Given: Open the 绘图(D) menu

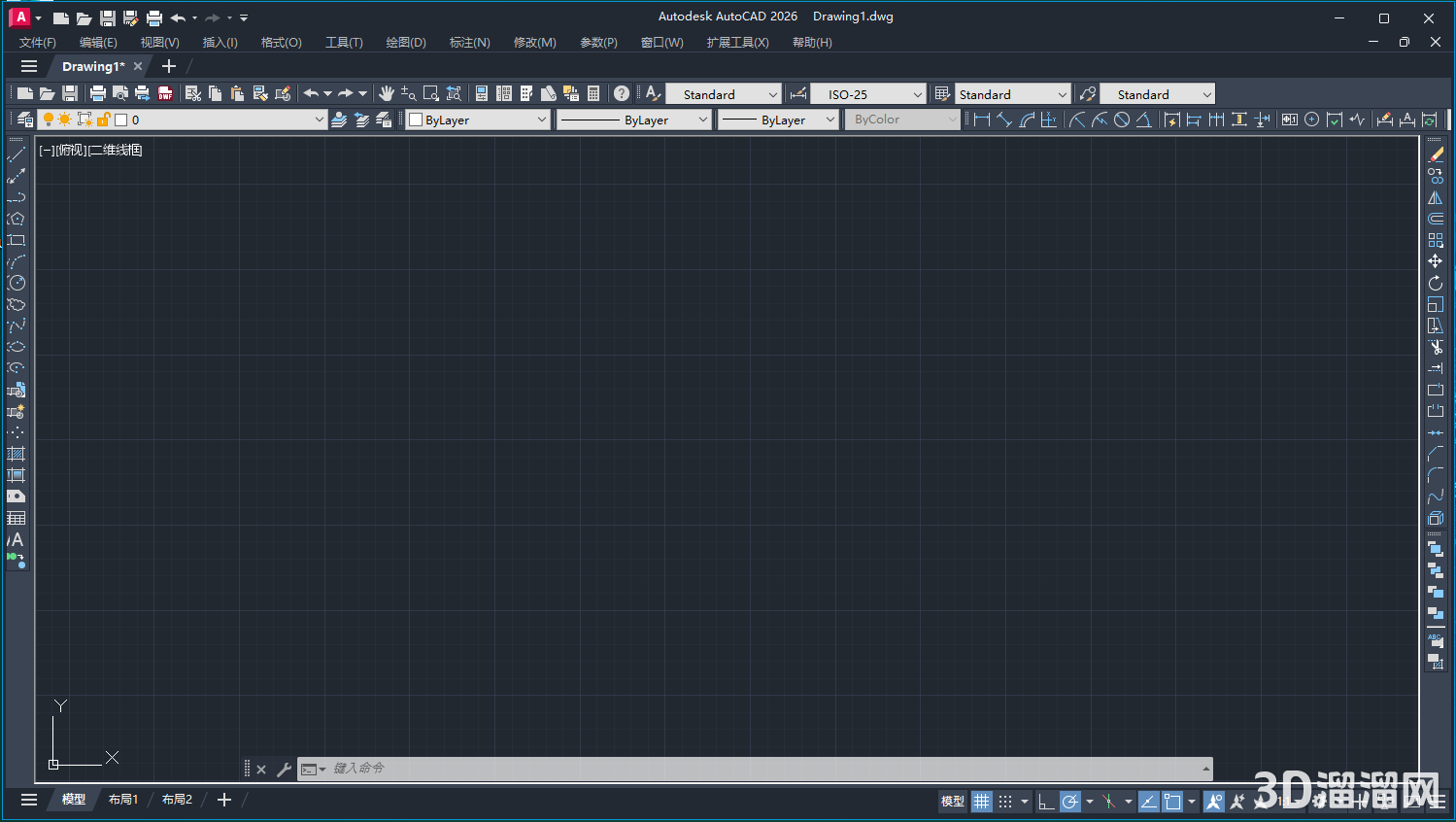Looking at the screenshot, I should point(405,43).
